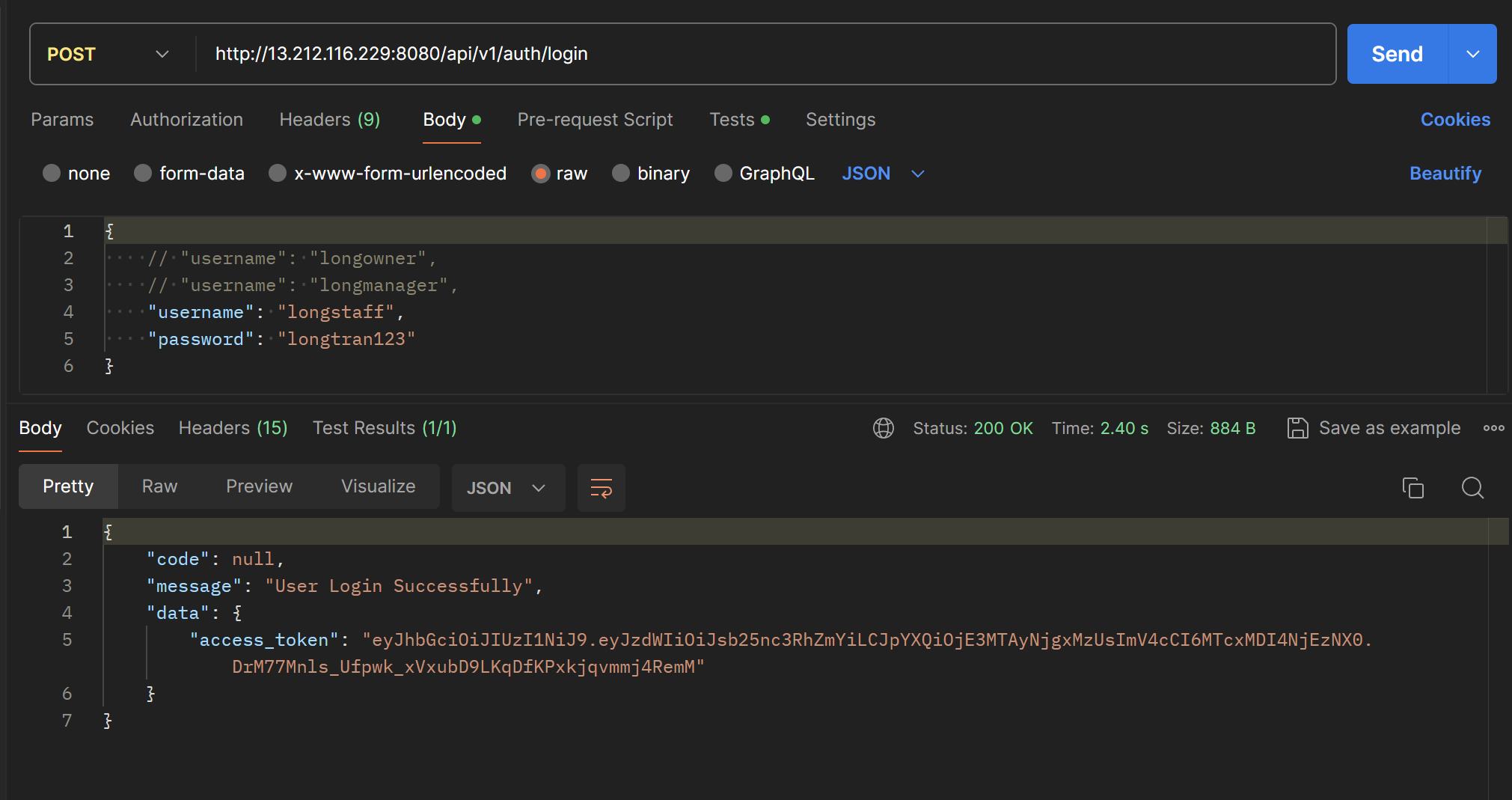Open search in the response with the magnifier icon

pos(1472,488)
